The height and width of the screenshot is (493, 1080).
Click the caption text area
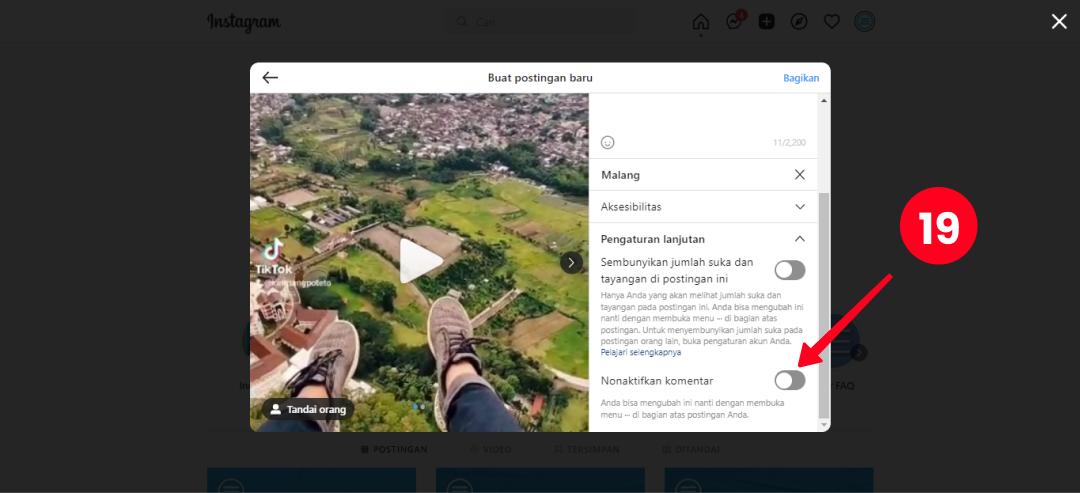pos(703,112)
